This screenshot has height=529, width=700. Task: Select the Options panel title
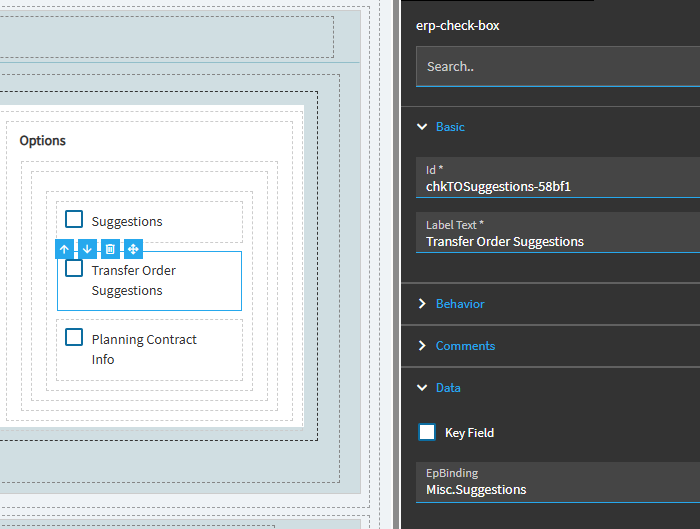pos(42,141)
